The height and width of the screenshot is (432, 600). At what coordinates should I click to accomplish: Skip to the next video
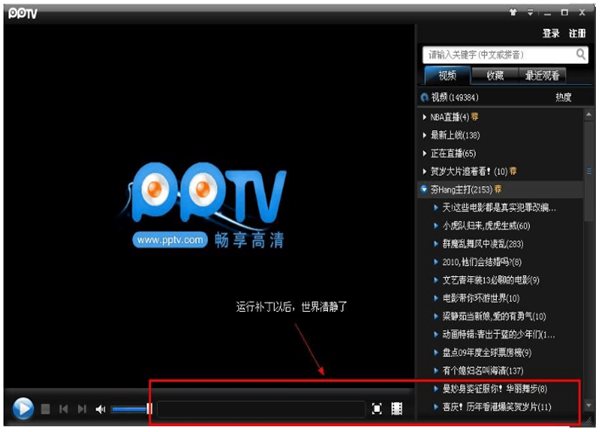coord(82,409)
